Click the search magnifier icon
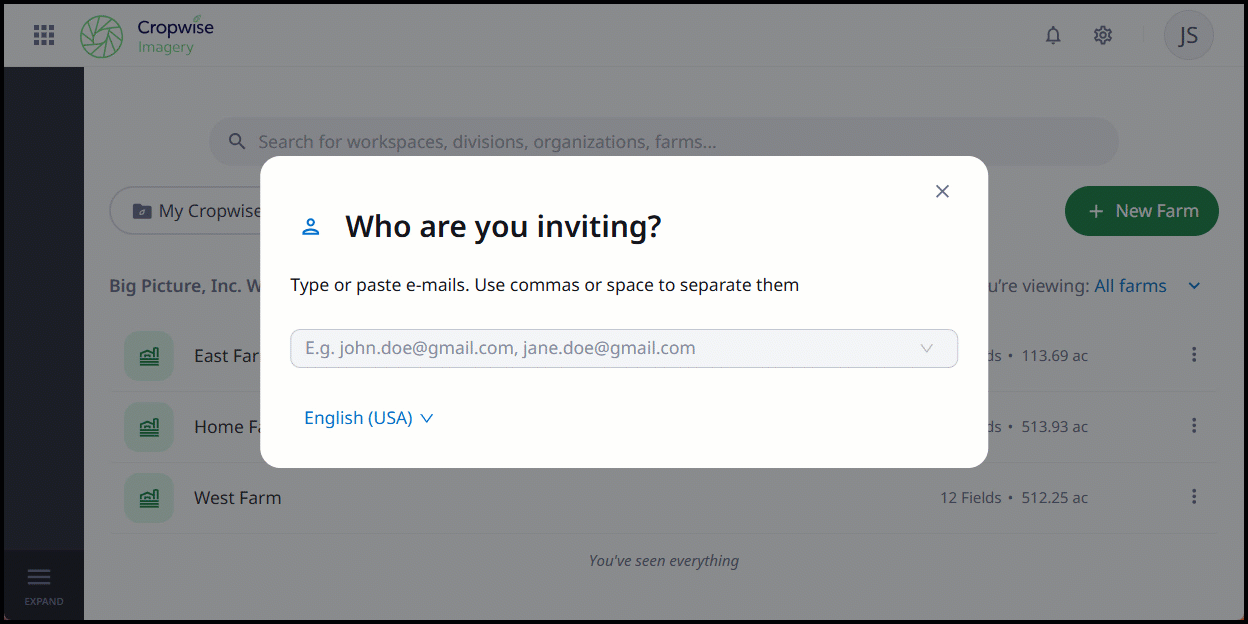The image size is (1248, 624). (237, 141)
